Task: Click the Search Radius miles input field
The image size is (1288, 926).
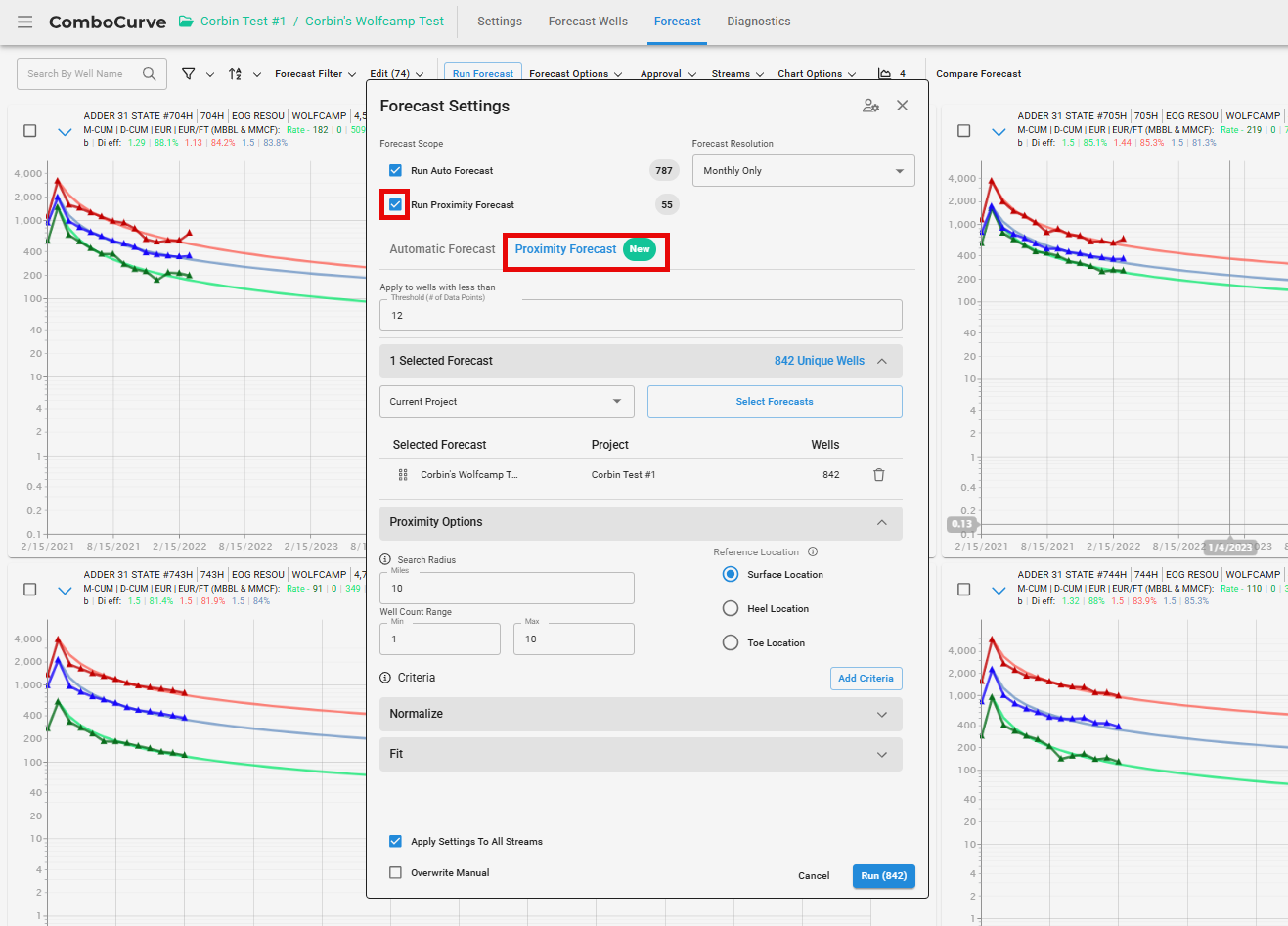Action: click(x=507, y=589)
